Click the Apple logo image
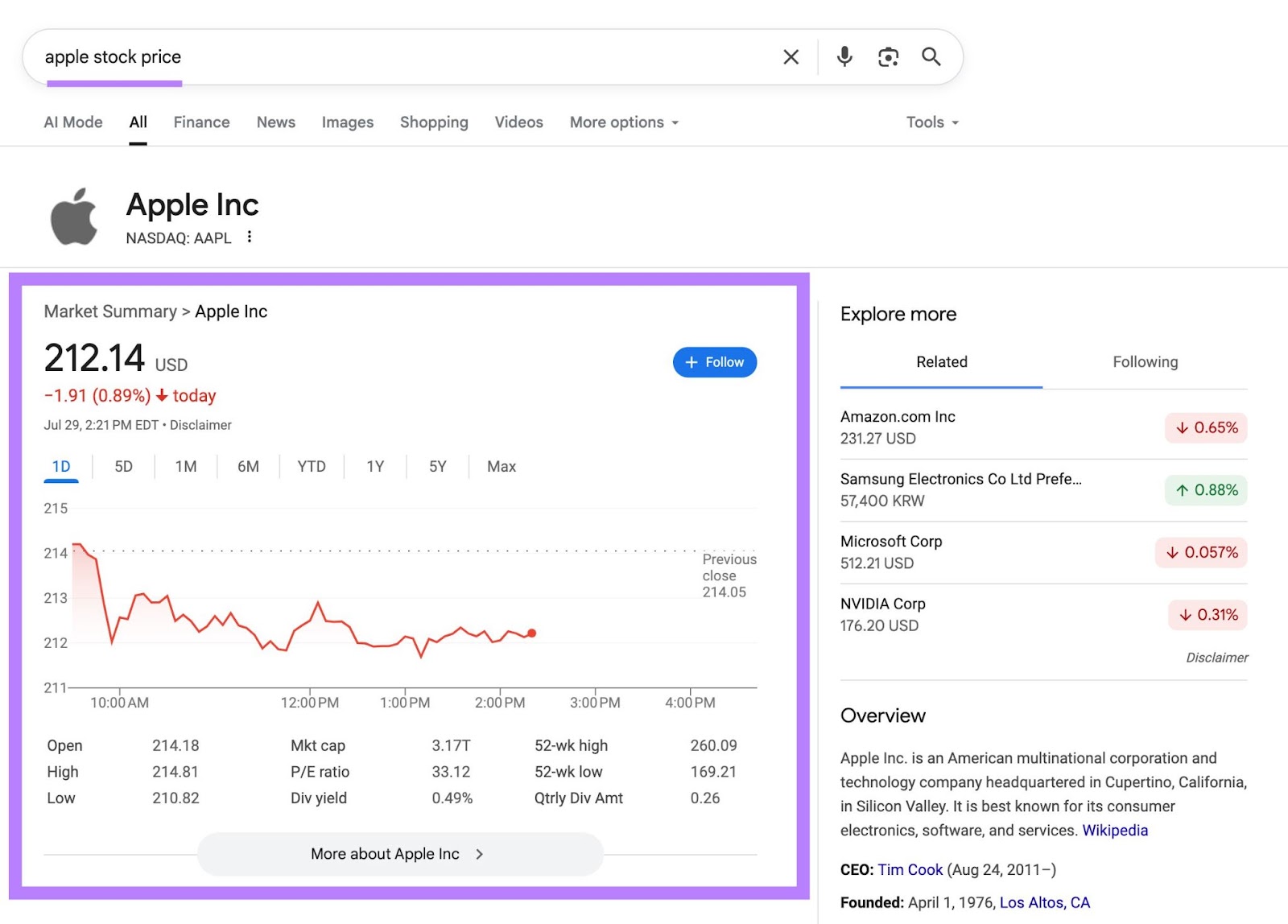The image size is (1288, 924). [74, 217]
